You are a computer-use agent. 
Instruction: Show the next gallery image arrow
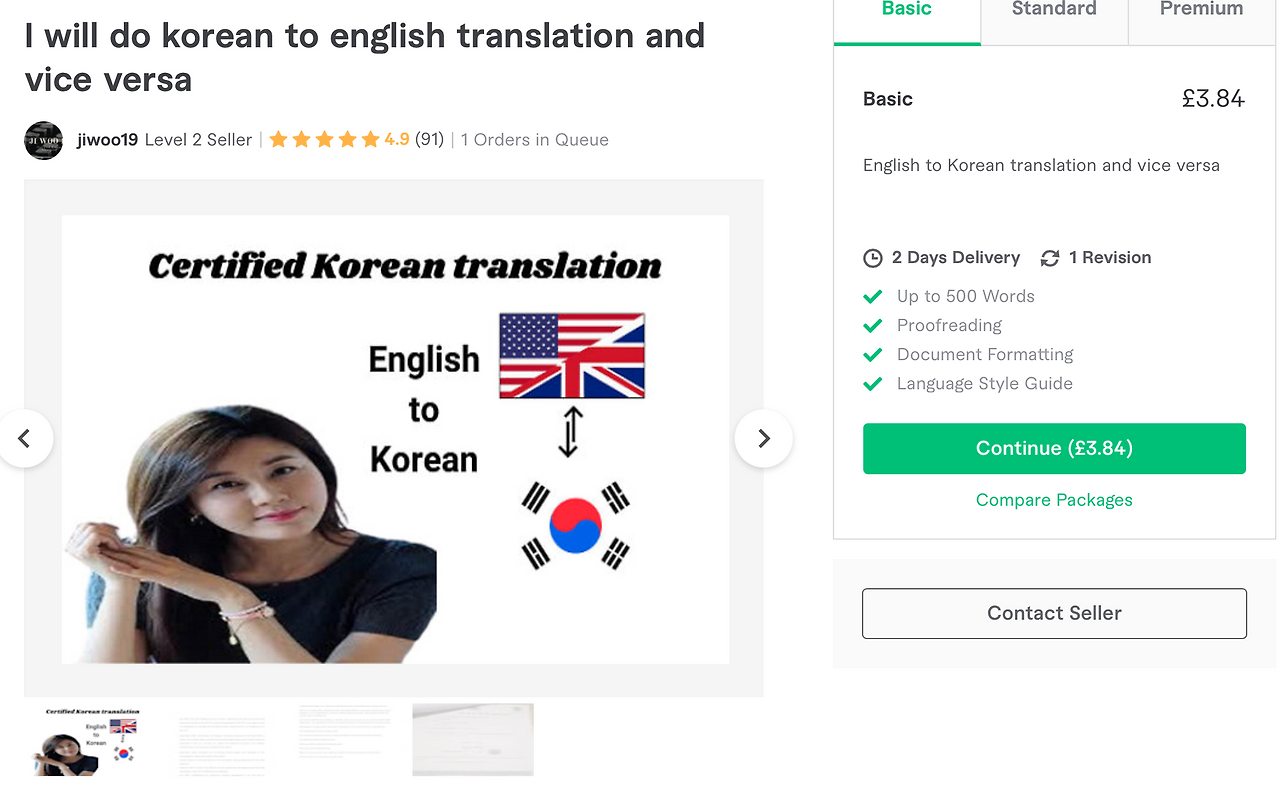click(x=763, y=438)
